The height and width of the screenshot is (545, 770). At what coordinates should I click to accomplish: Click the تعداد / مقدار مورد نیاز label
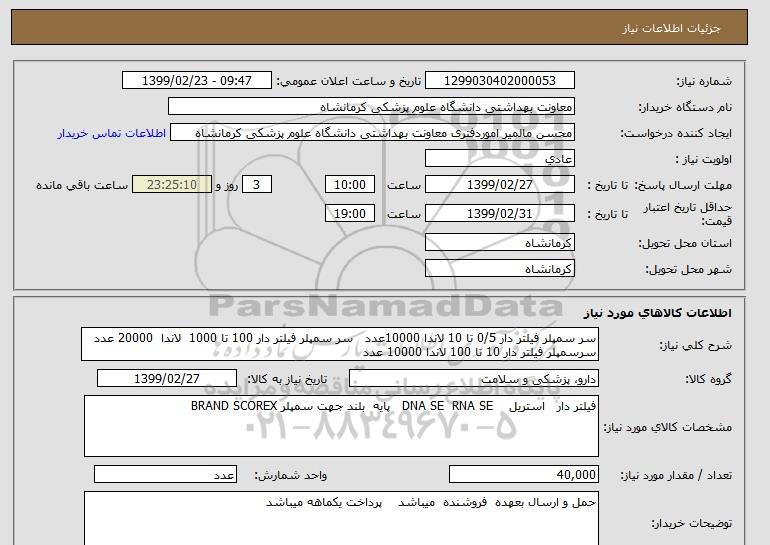click(x=676, y=475)
